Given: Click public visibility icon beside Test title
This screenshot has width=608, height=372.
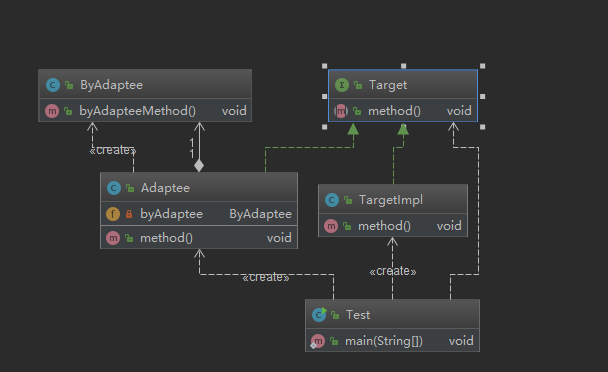Looking at the screenshot, I should tap(335, 315).
